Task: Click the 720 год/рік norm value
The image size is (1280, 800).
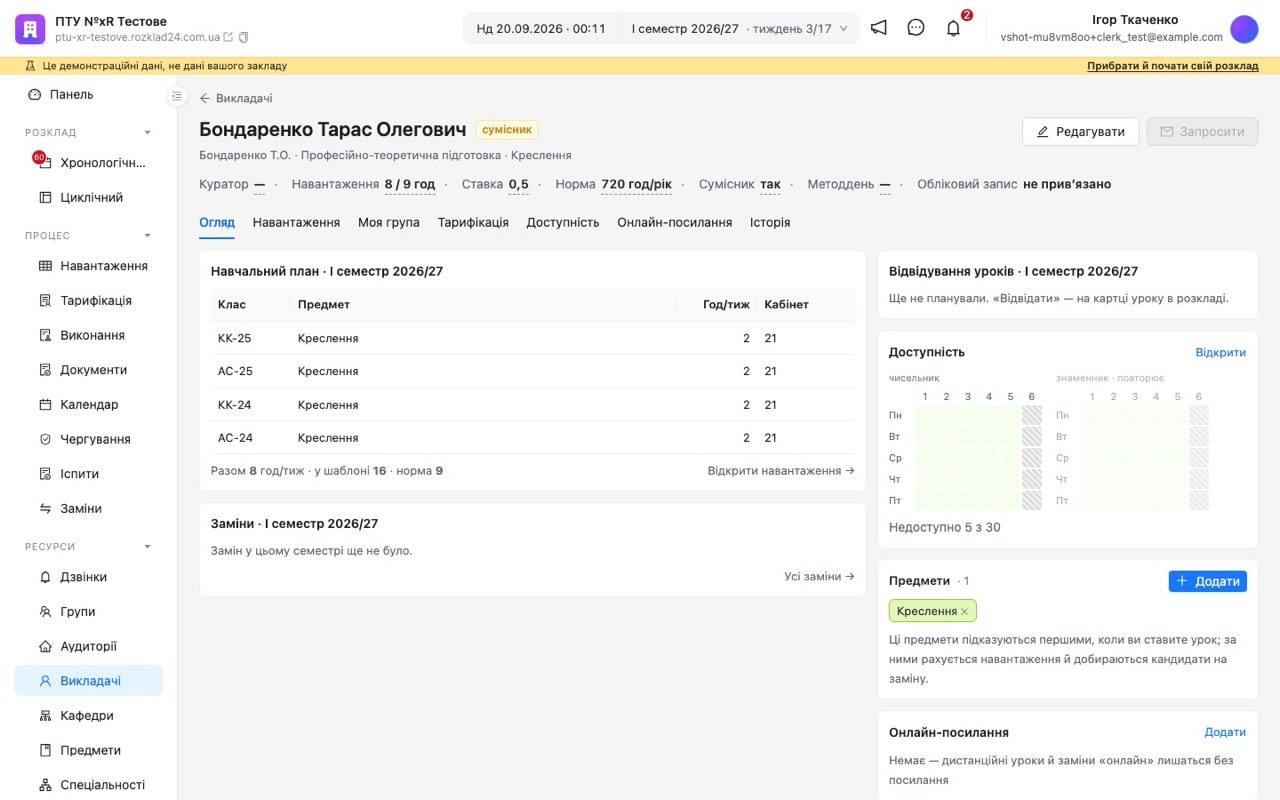Action: click(x=636, y=185)
